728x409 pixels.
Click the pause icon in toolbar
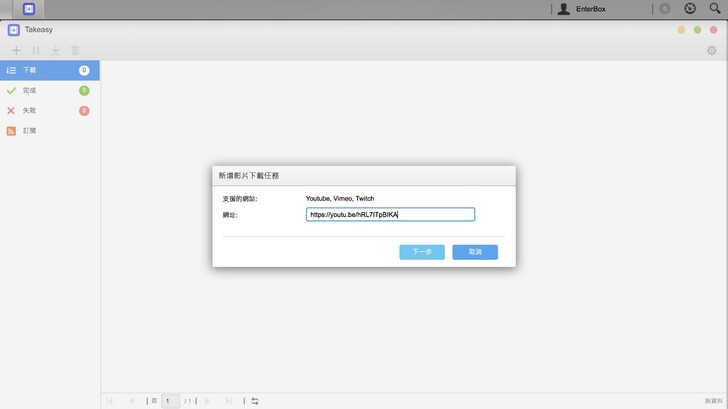pos(36,50)
